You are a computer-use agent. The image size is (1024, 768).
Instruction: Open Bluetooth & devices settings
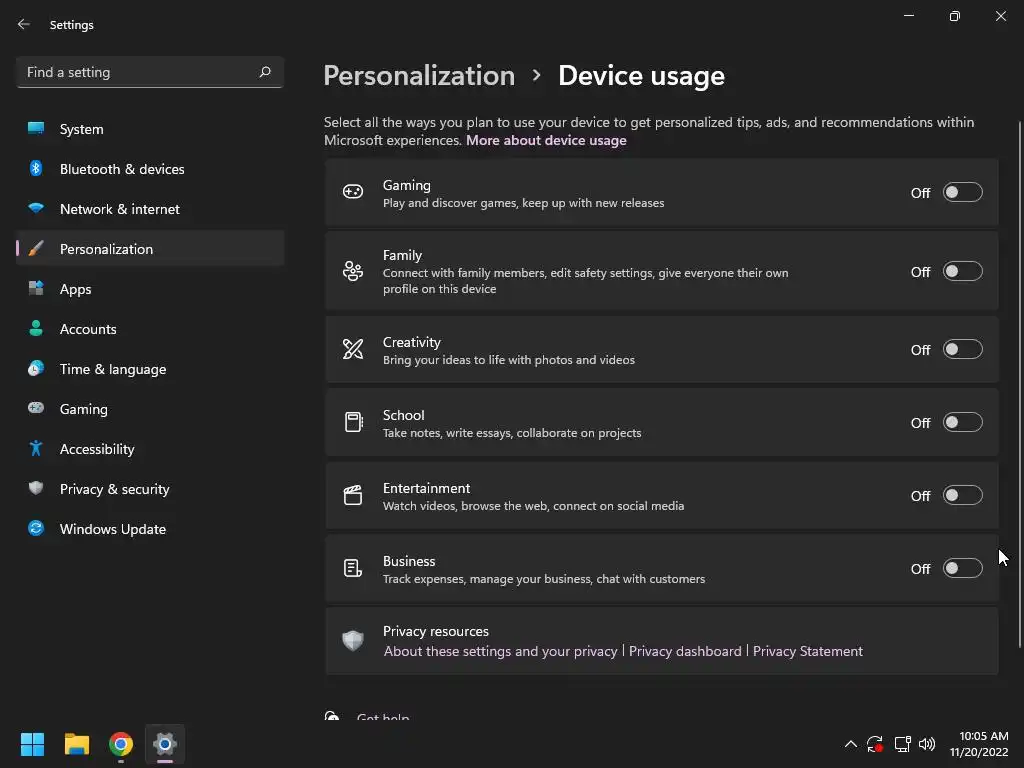(x=122, y=169)
